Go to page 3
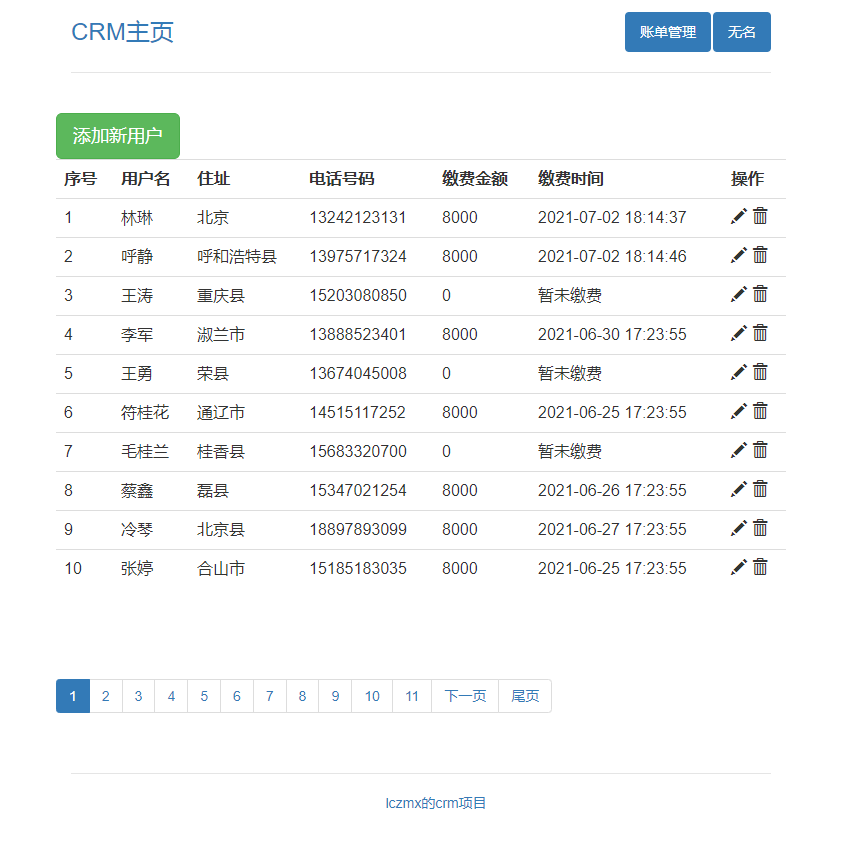 click(138, 696)
